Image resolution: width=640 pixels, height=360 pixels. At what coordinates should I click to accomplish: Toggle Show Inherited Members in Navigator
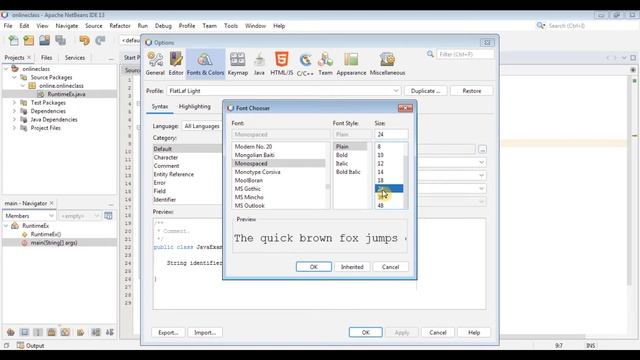pos(11,332)
